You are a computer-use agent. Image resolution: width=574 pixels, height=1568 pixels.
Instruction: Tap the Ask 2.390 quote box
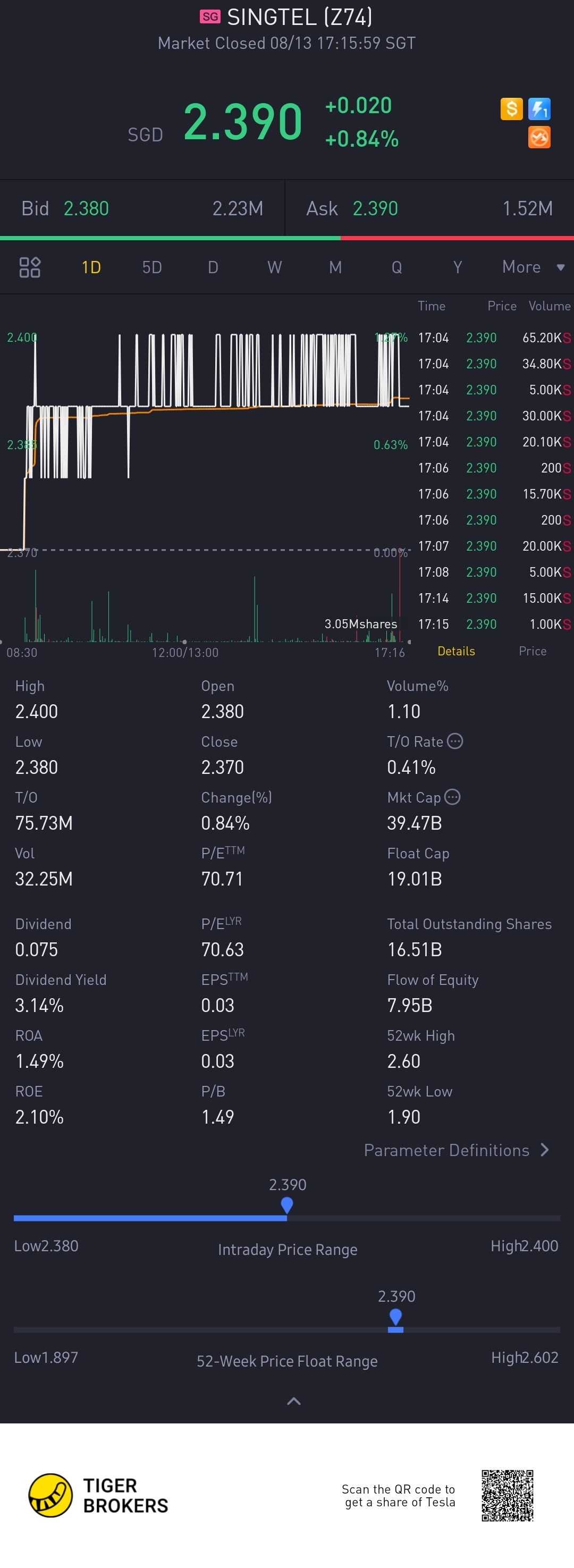point(430,208)
